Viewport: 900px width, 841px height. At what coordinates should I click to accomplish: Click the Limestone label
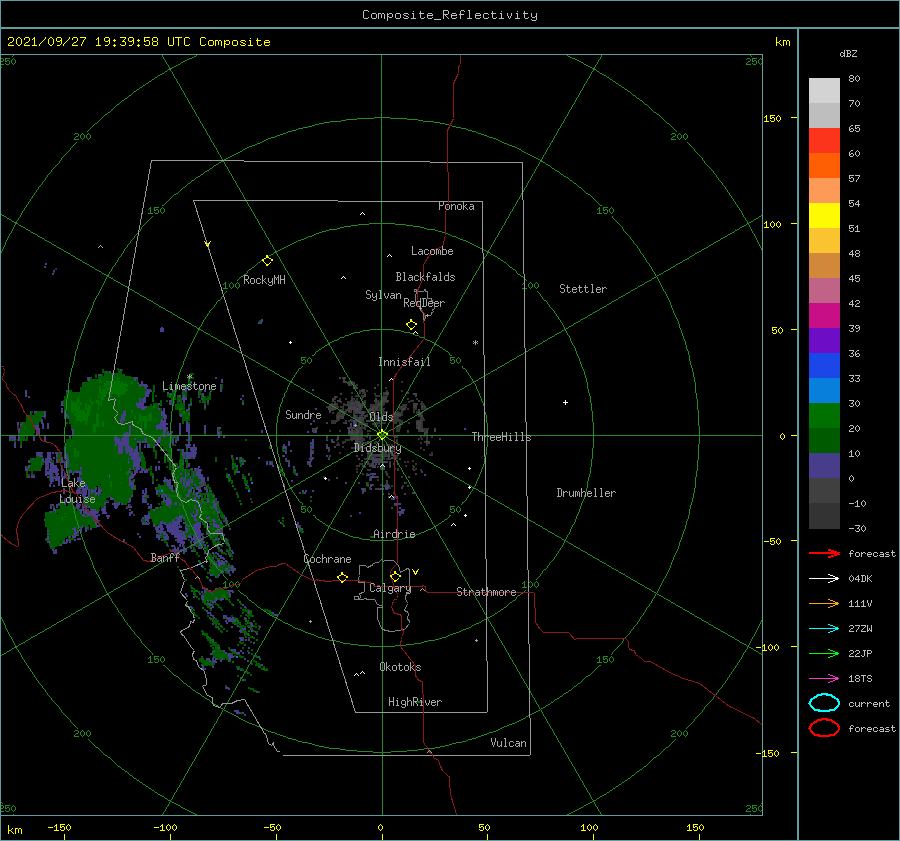(189, 386)
